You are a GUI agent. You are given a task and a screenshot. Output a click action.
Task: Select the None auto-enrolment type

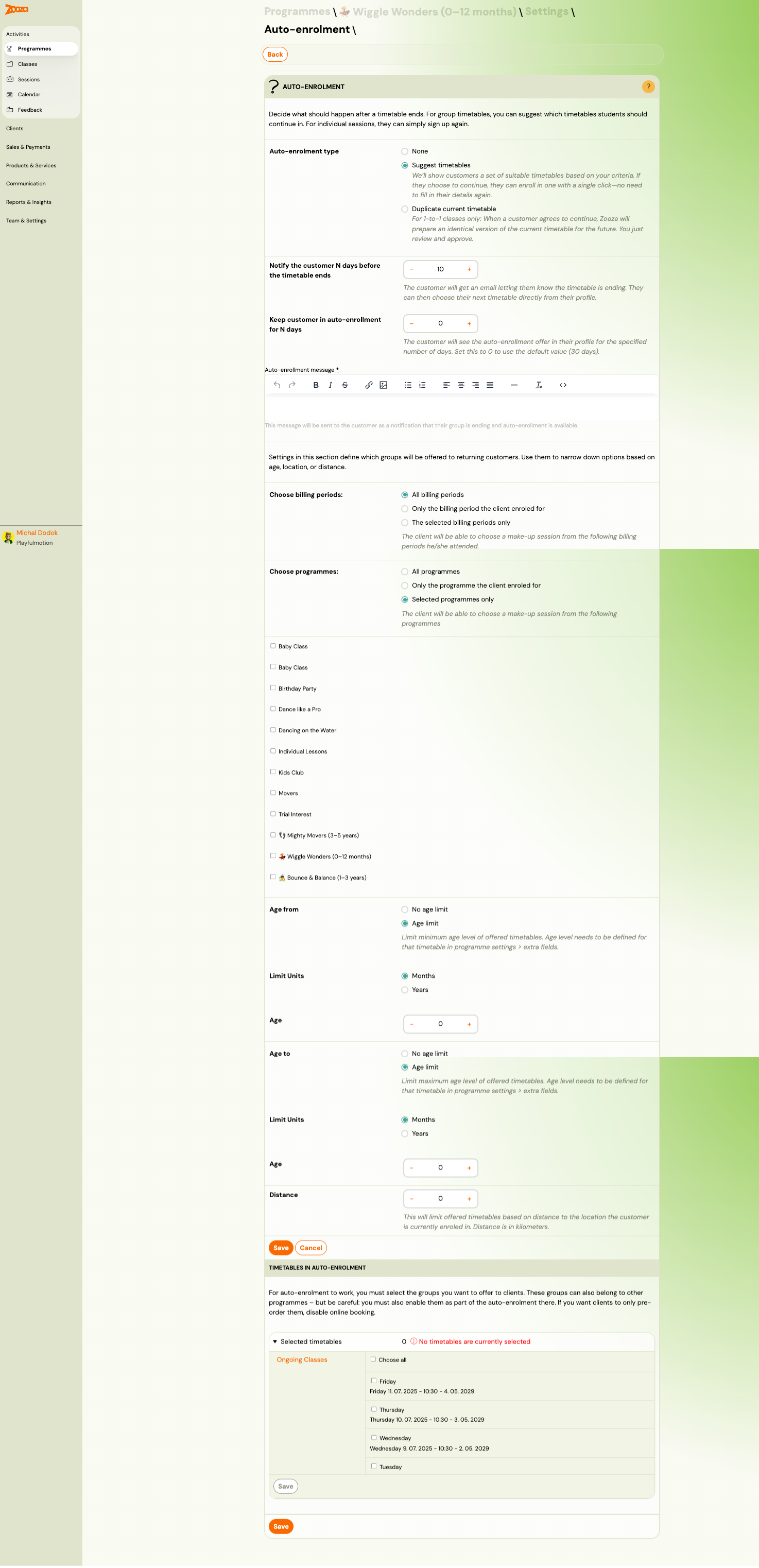click(x=405, y=151)
